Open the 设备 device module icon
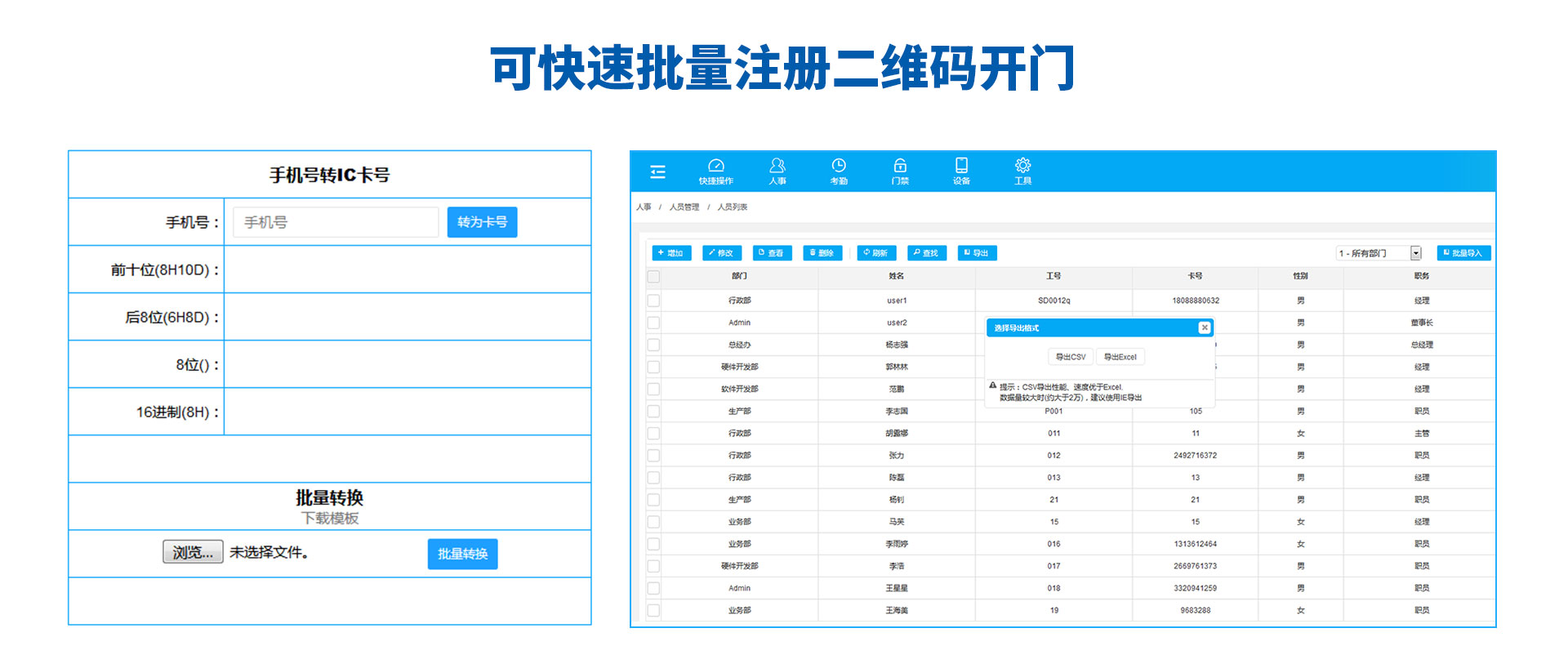1568x655 pixels. [961, 172]
